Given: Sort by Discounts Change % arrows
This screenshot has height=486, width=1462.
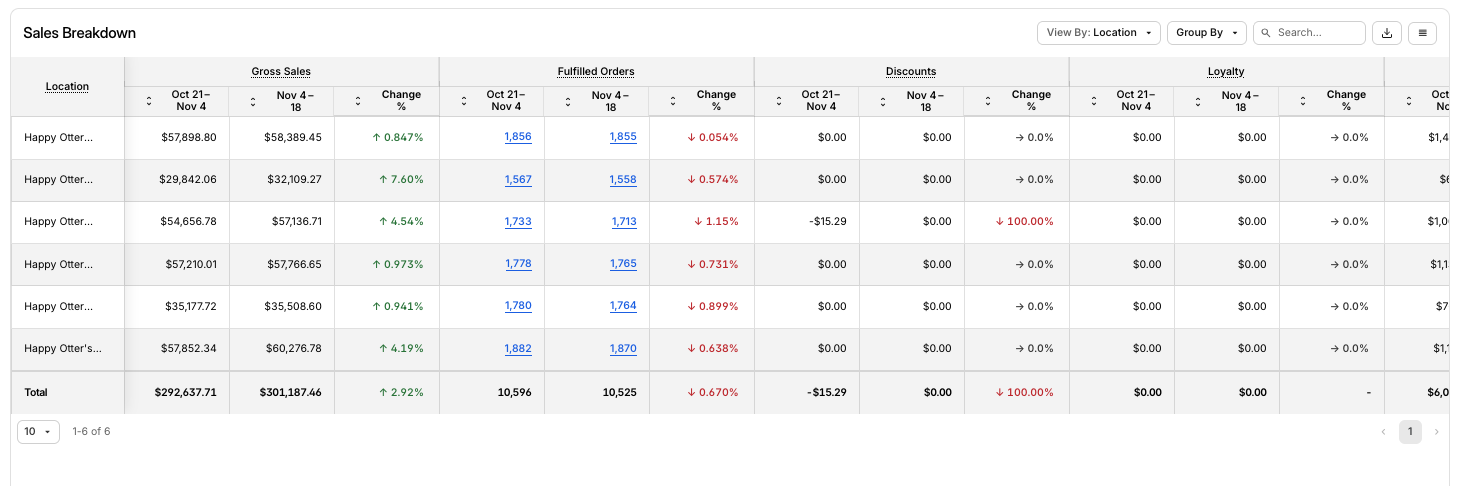Looking at the screenshot, I should pyautogui.click(x=989, y=101).
